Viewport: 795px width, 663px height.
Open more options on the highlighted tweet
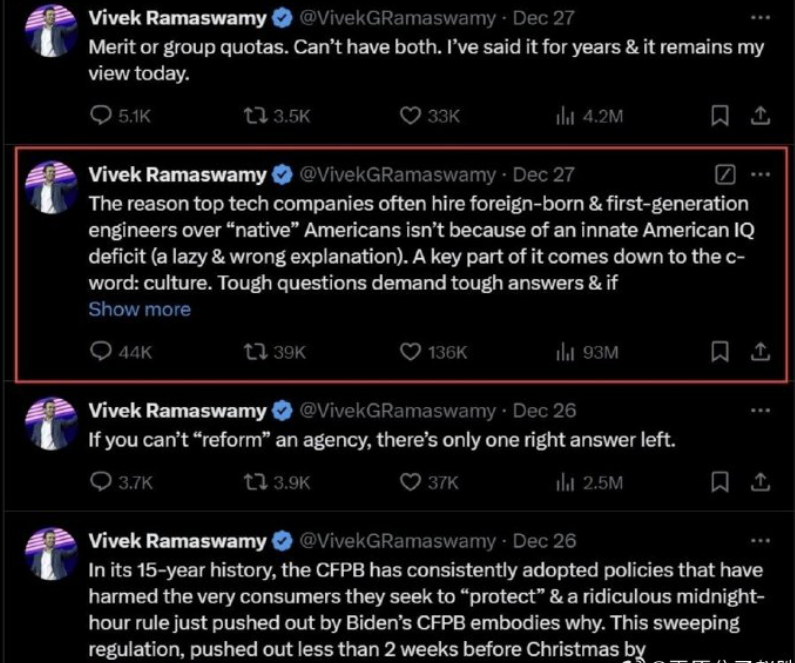760,175
